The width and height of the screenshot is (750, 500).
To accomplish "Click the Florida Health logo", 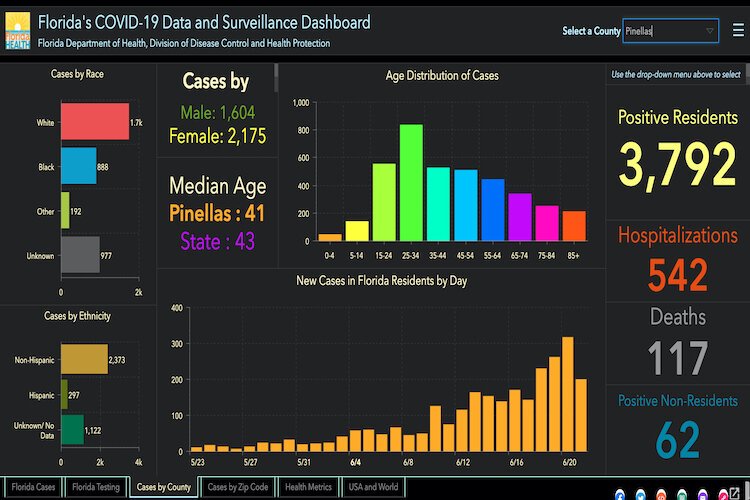I will pyautogui.click(x=18, y=31).
